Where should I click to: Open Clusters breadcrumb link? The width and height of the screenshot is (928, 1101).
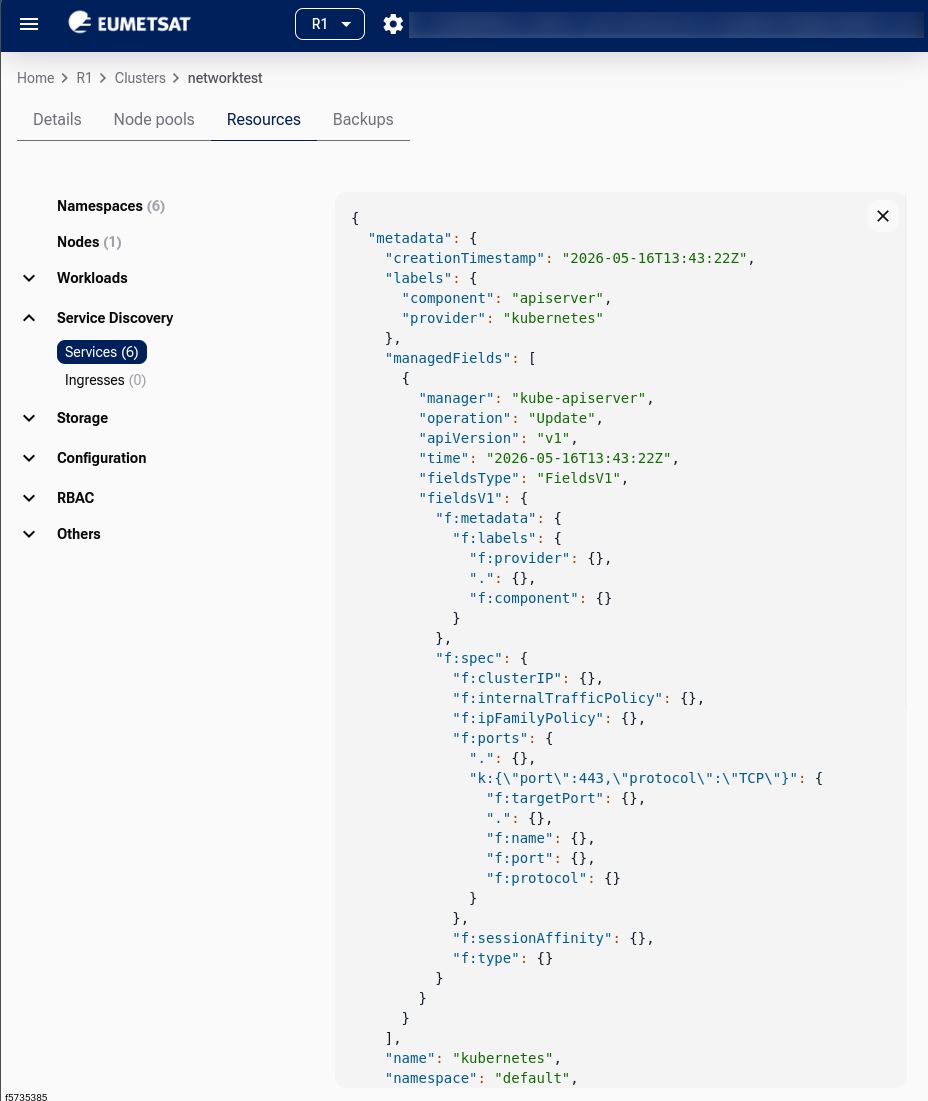[140, 78]
